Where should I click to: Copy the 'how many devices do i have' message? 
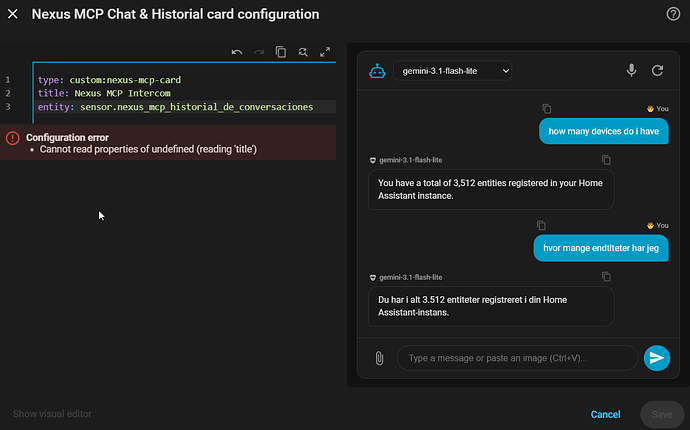(x=547, y=108)
